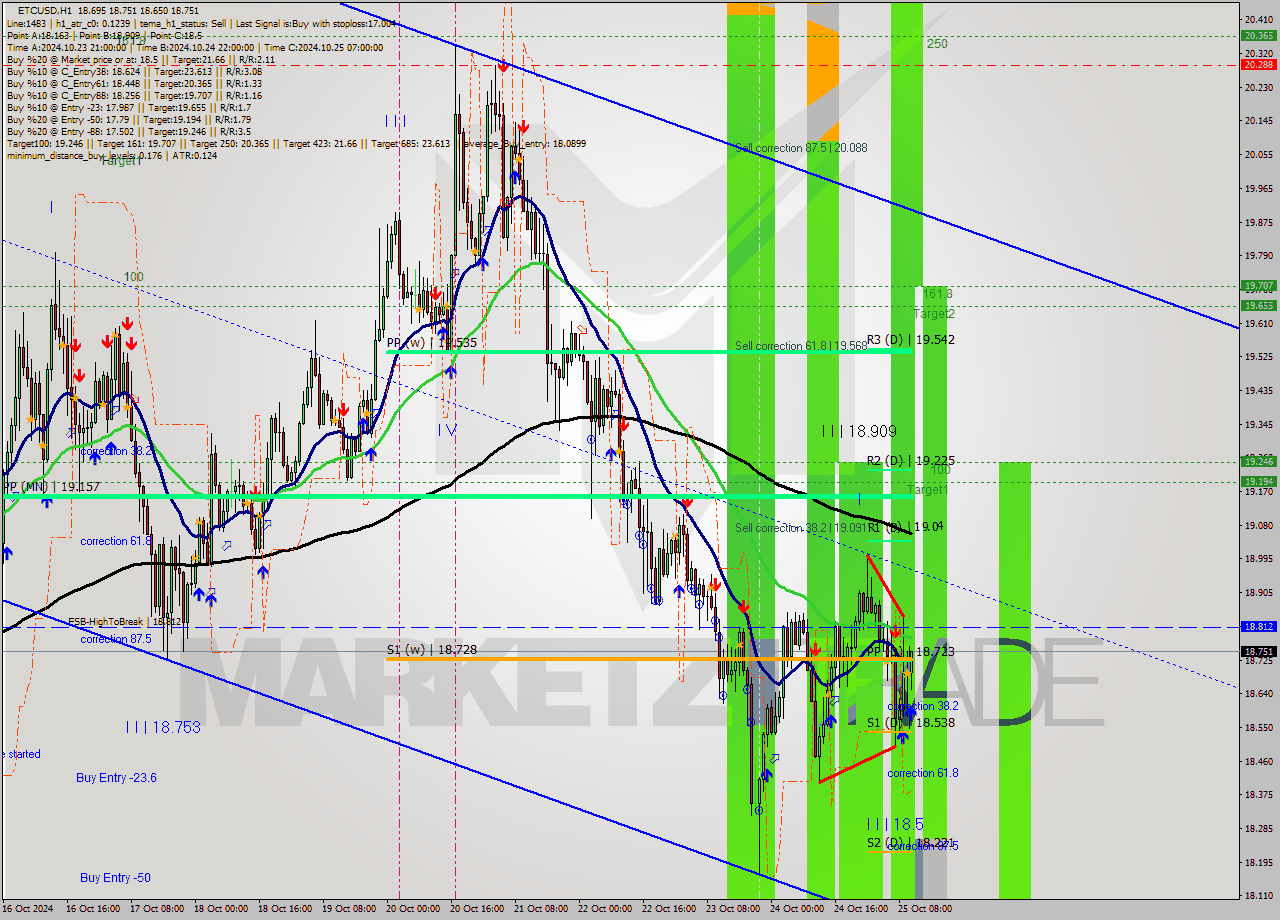Click the 'R2 (D) | 19.225' resistance label
This screenshot has height=920, width=1280.
pos(910,461)
